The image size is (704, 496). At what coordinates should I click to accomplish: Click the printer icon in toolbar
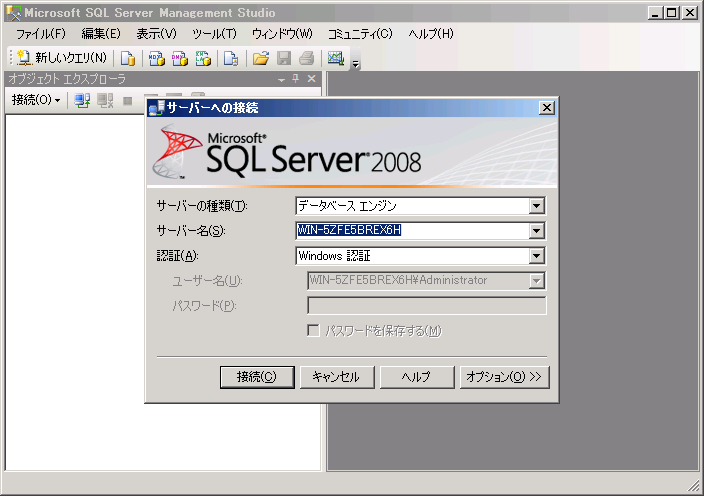(307, 58)
